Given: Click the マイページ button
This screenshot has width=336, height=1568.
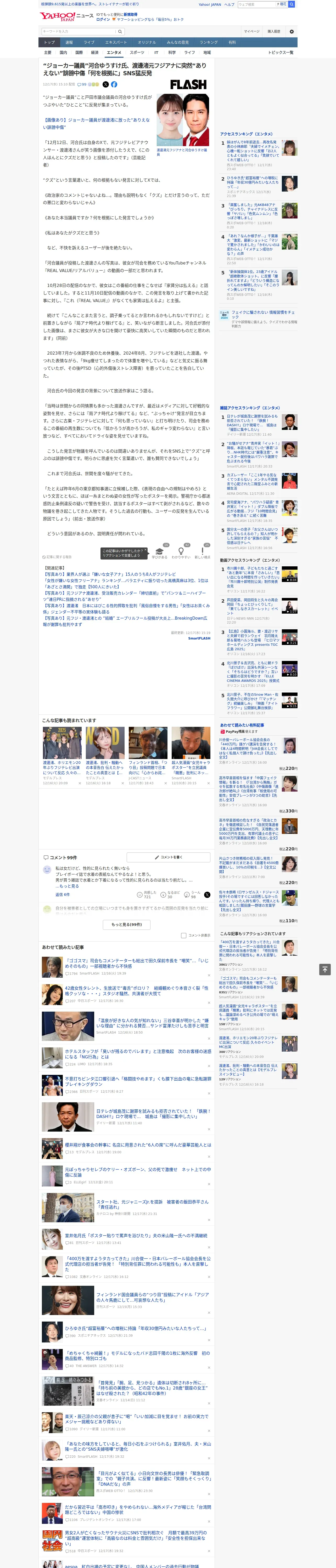Looking at the screenshot, I should point(252,31).
